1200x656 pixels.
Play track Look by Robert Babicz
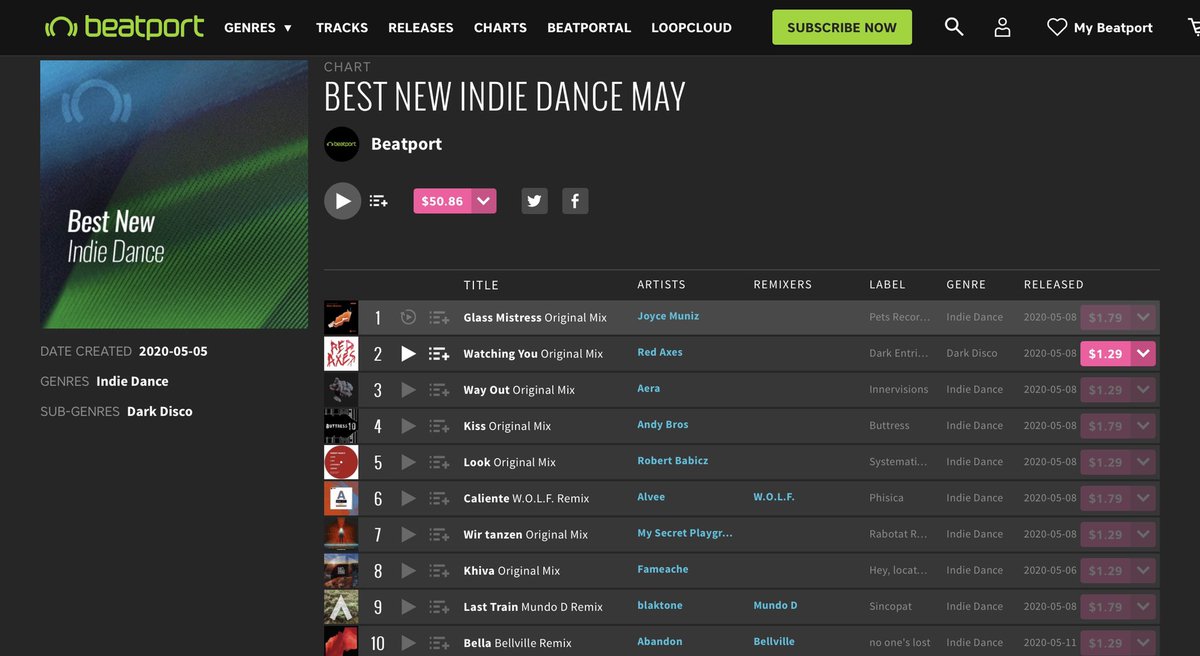(408, 462)
